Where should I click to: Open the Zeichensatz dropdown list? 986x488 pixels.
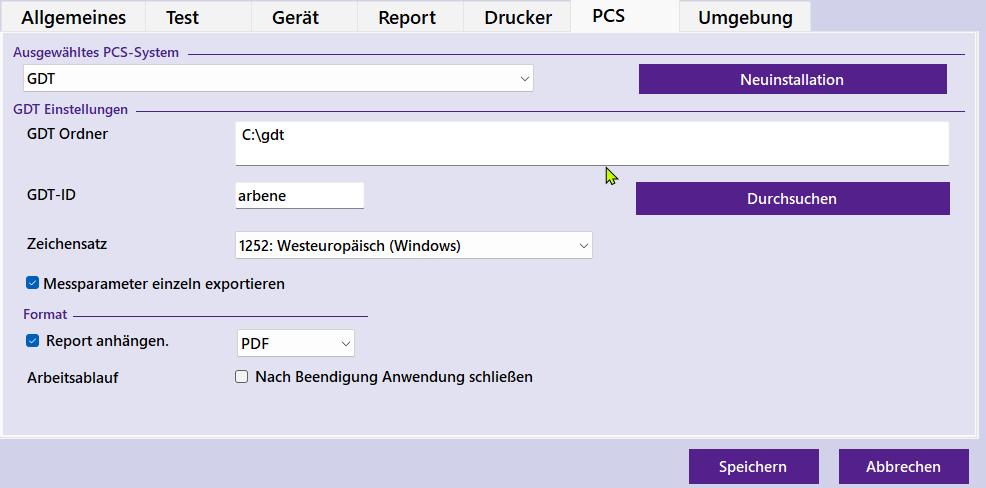pyautogui.click(x=413, y=245)
